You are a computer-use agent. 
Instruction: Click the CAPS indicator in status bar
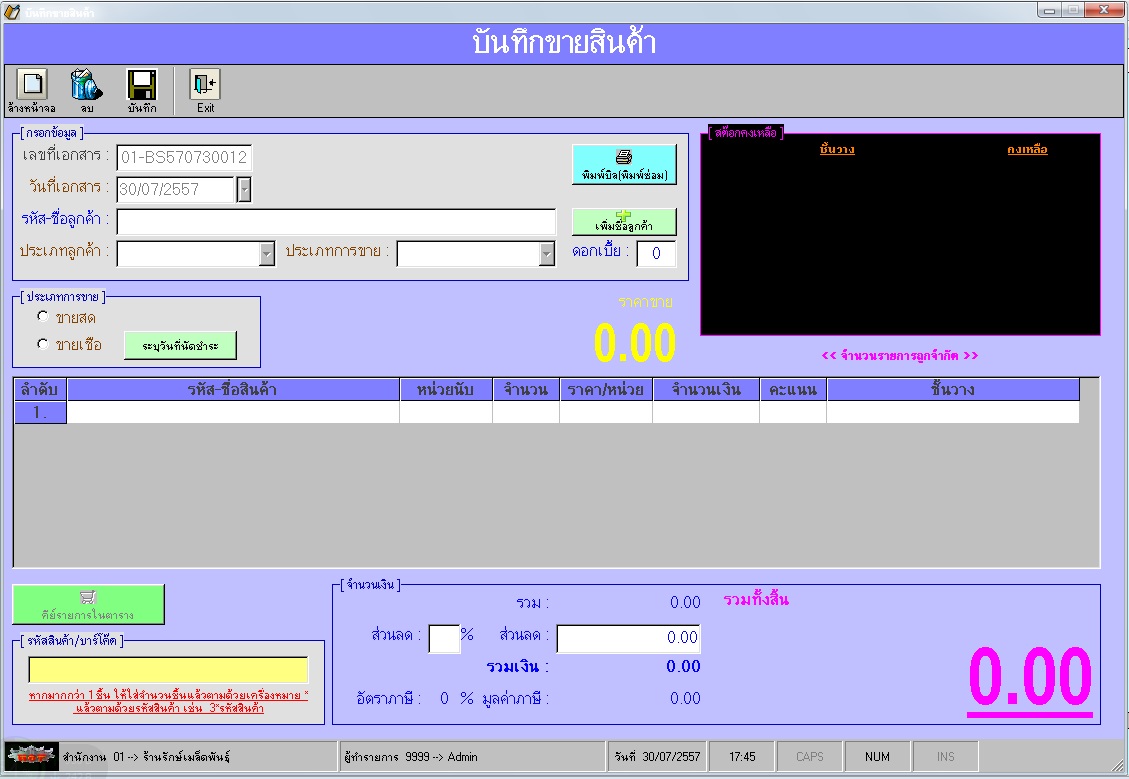click(810, 757)
